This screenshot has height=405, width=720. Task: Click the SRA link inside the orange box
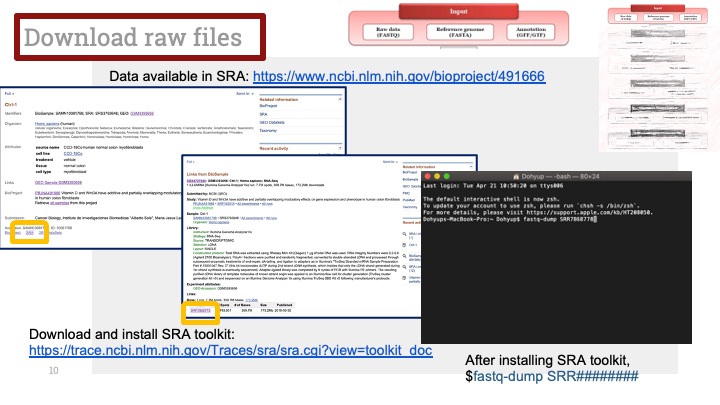click(x=29, y=233)
